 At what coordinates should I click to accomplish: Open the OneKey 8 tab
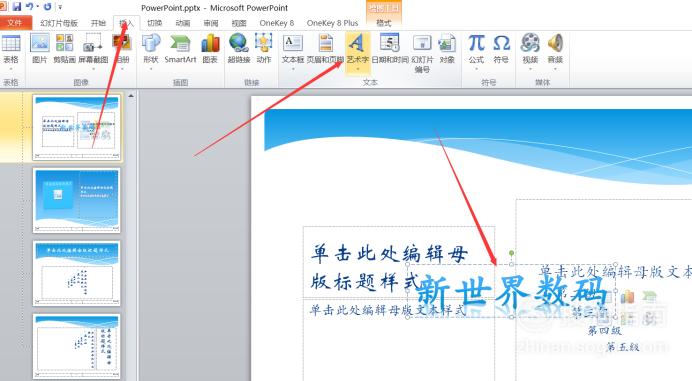277,23
